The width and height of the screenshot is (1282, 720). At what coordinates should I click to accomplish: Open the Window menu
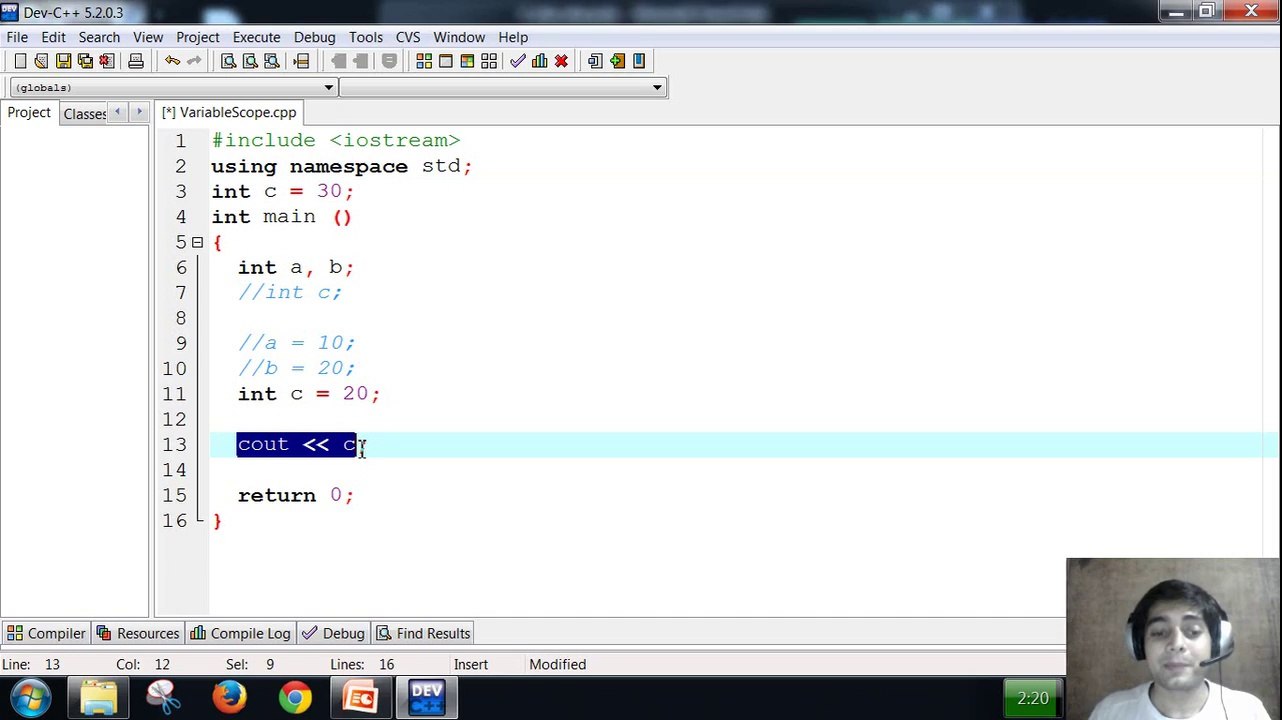(459, 37)
